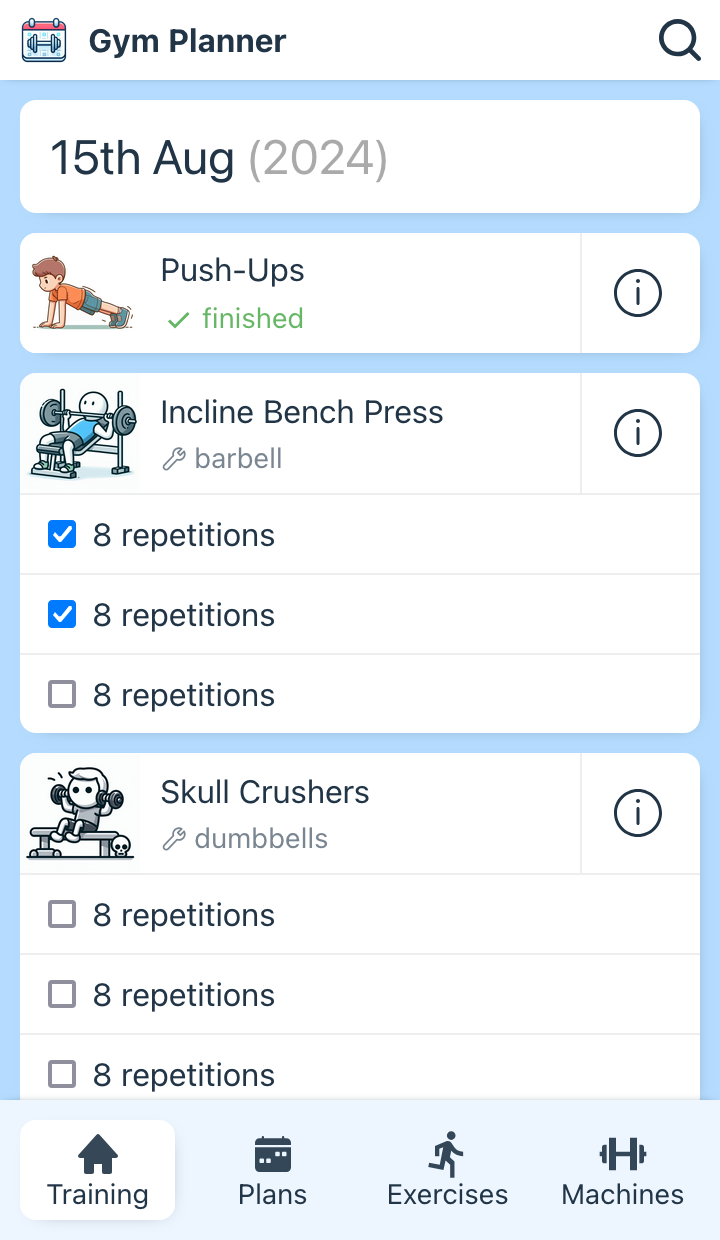Switch to the Training tab
This screenshot has width=720, height=1240.
pyautogui.click(x=97, y=1170)
